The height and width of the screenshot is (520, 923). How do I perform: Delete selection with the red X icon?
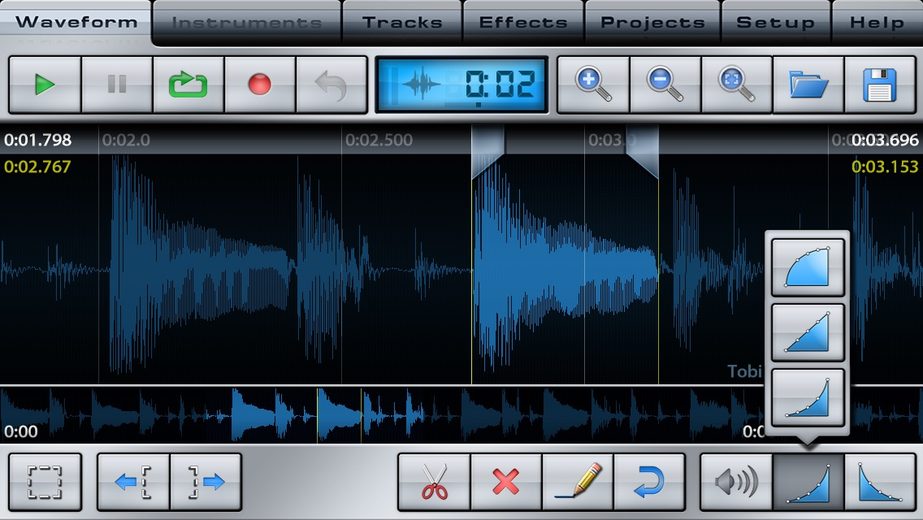click(x=506, y=482)
